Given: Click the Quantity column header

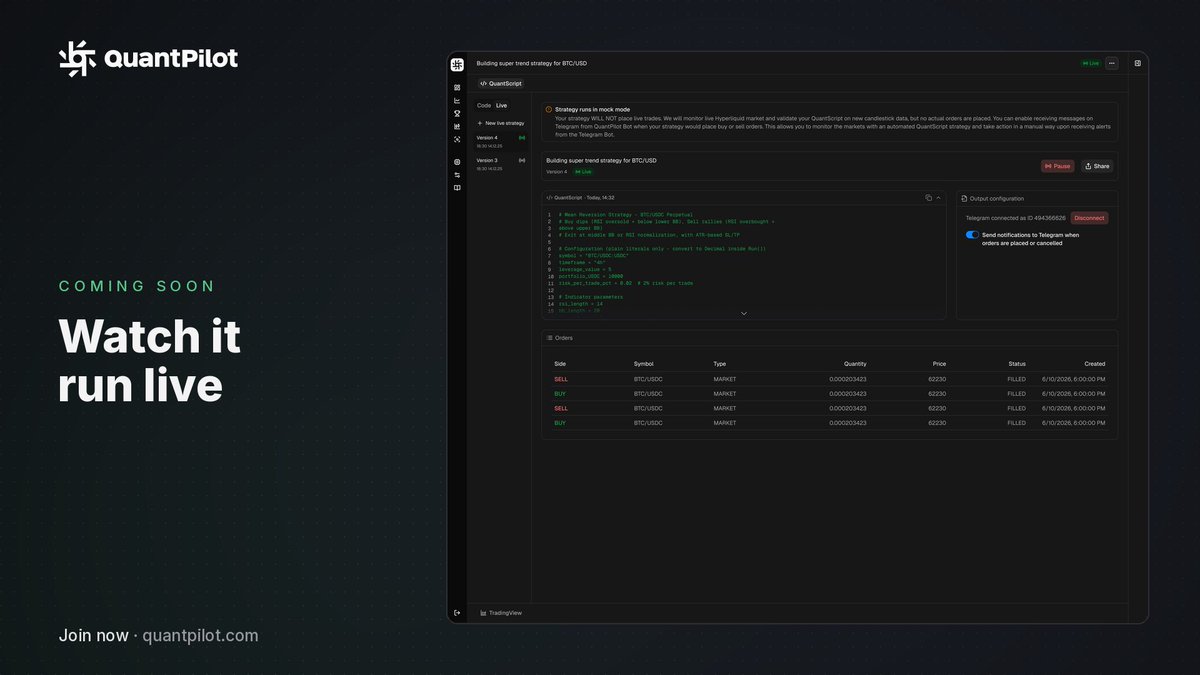Looking at the screenshot, I should (855, 364).
